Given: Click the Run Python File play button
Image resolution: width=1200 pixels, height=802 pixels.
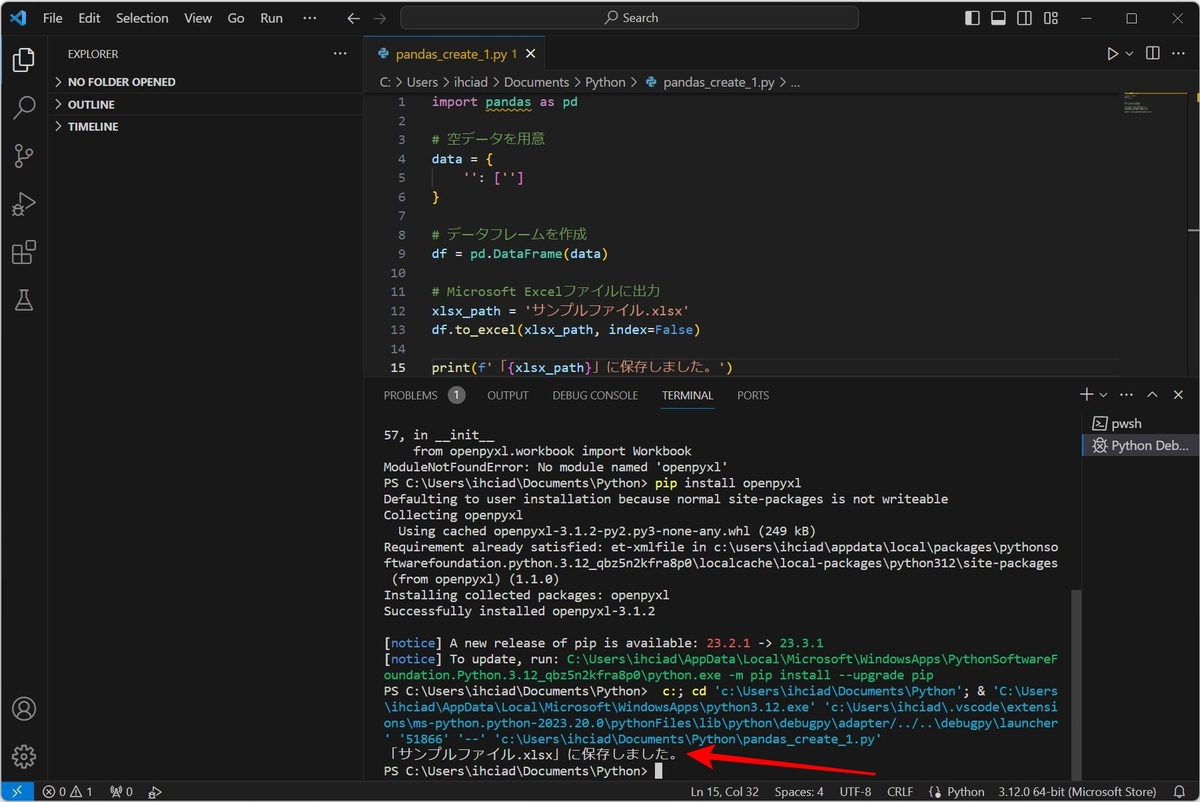Looking at the screenshot, I should [x=1112, y=54].
